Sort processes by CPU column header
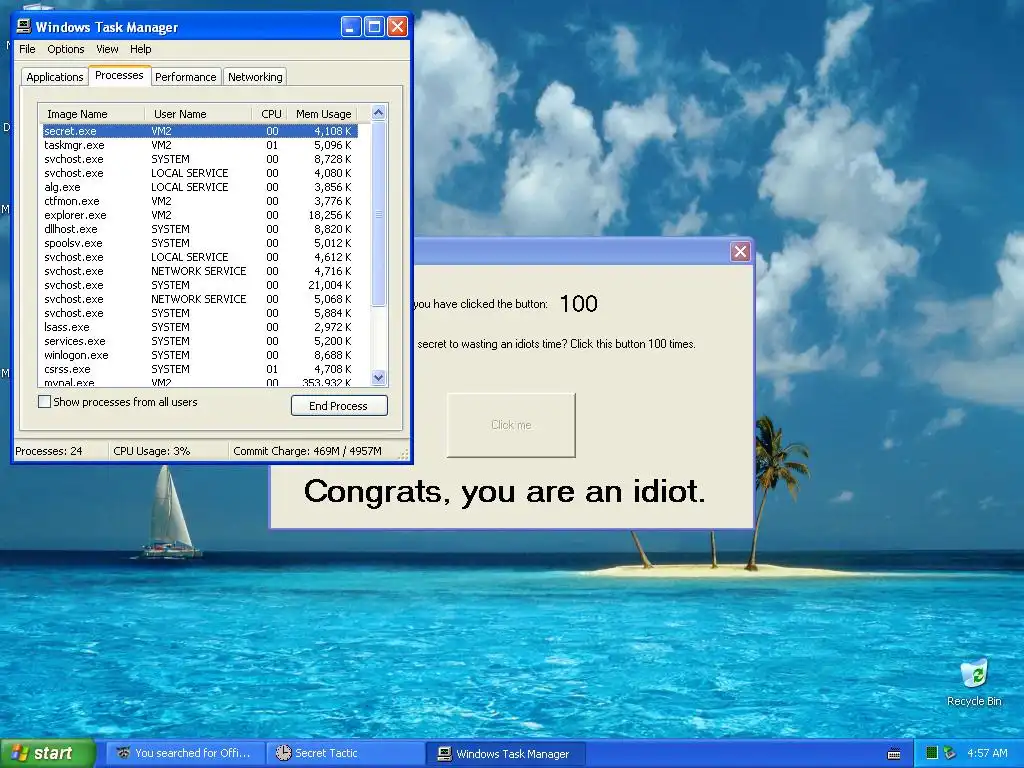 coord(270,114)
